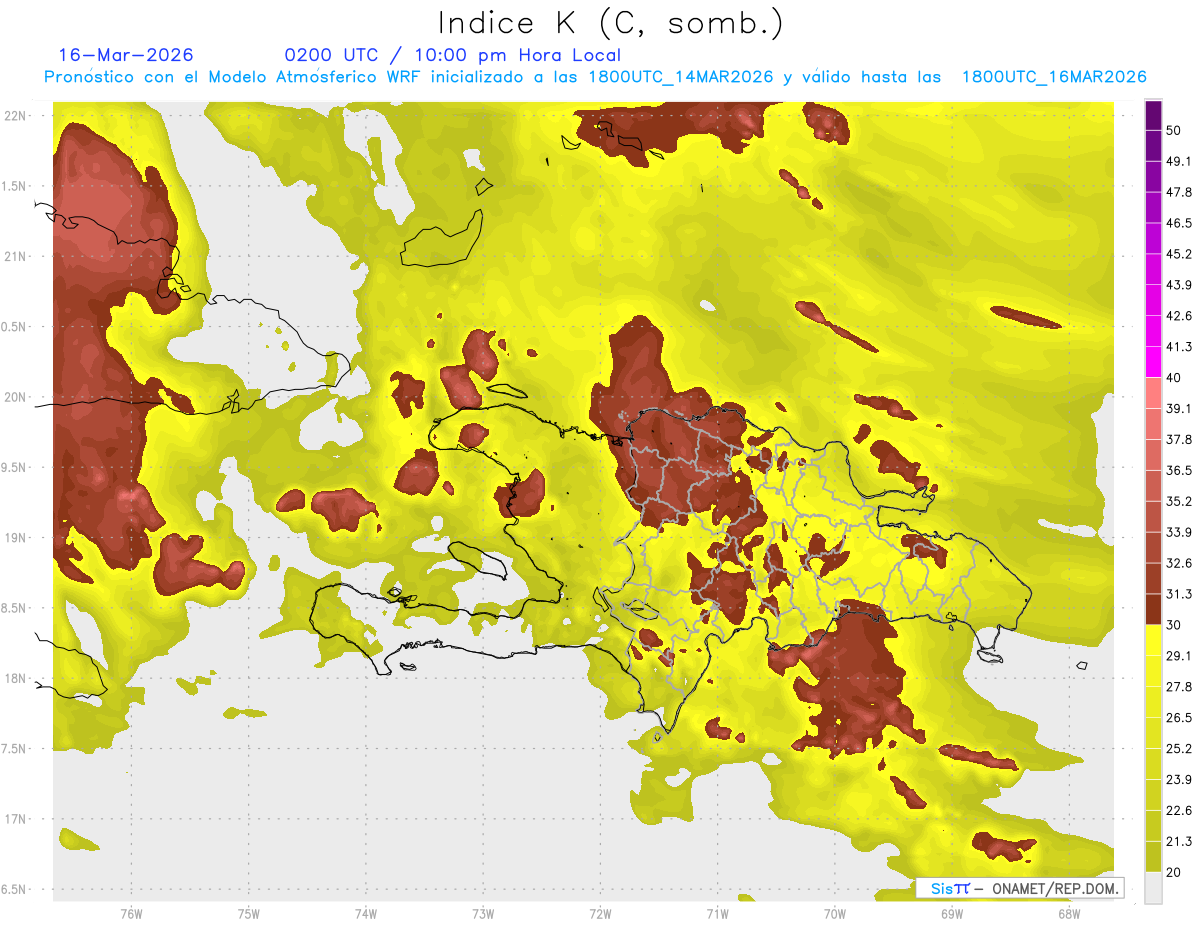Click the colorbar value 32.6
This screenshot has height=927, width=1200.
[x=1179, y=563]
